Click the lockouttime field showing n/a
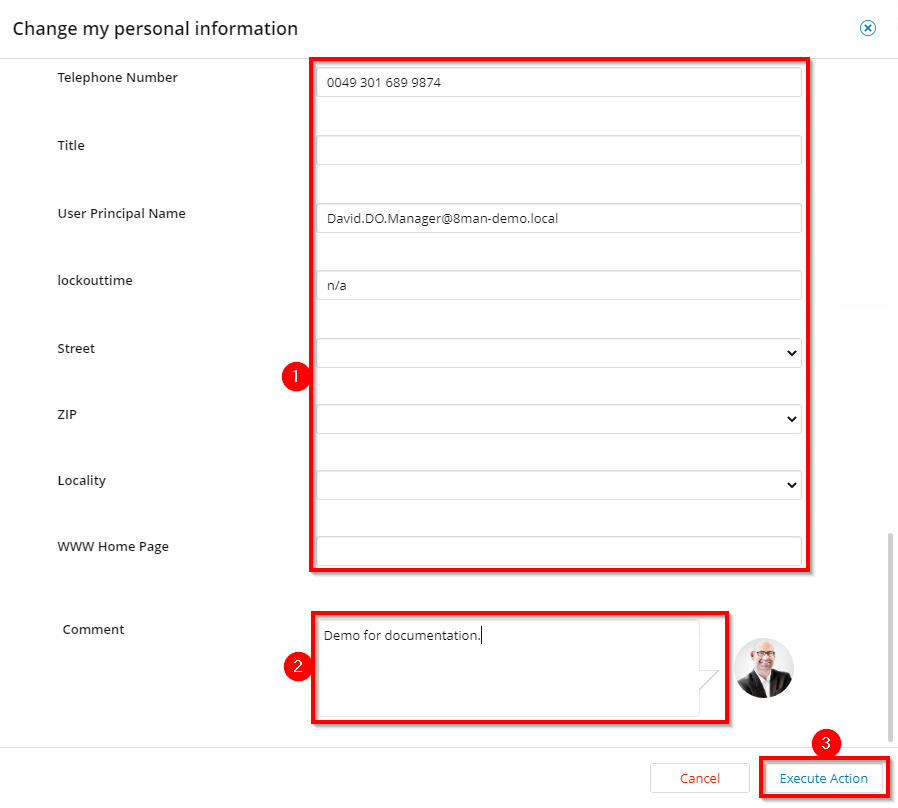 pyautogui.click(x=560, y=285)
